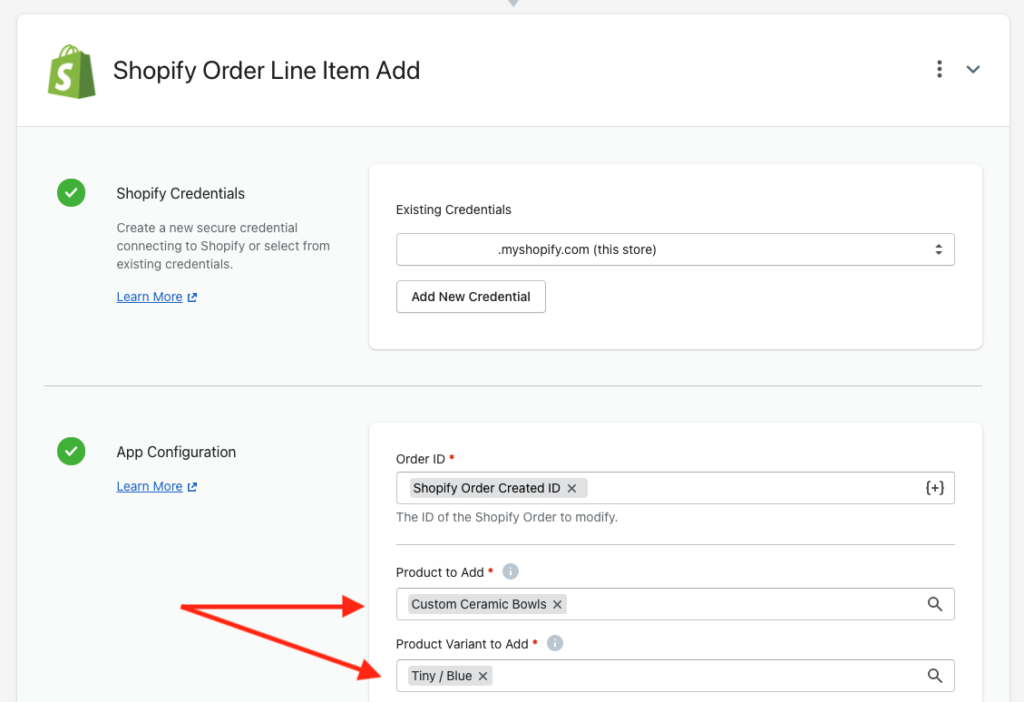
Task: Click the Shopify Order Line Item Add title
Action: (x=266, y=71)
